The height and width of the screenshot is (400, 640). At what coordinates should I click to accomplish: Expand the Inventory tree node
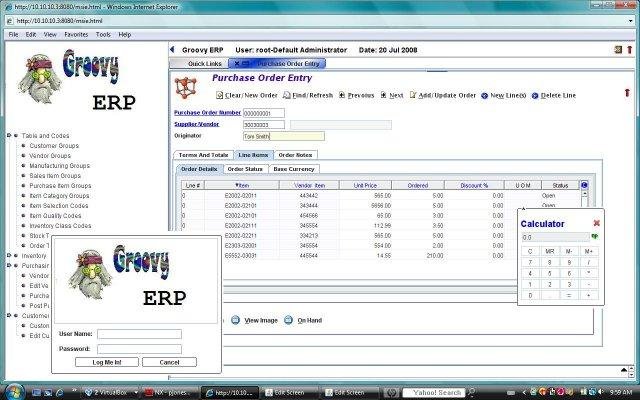9,255
